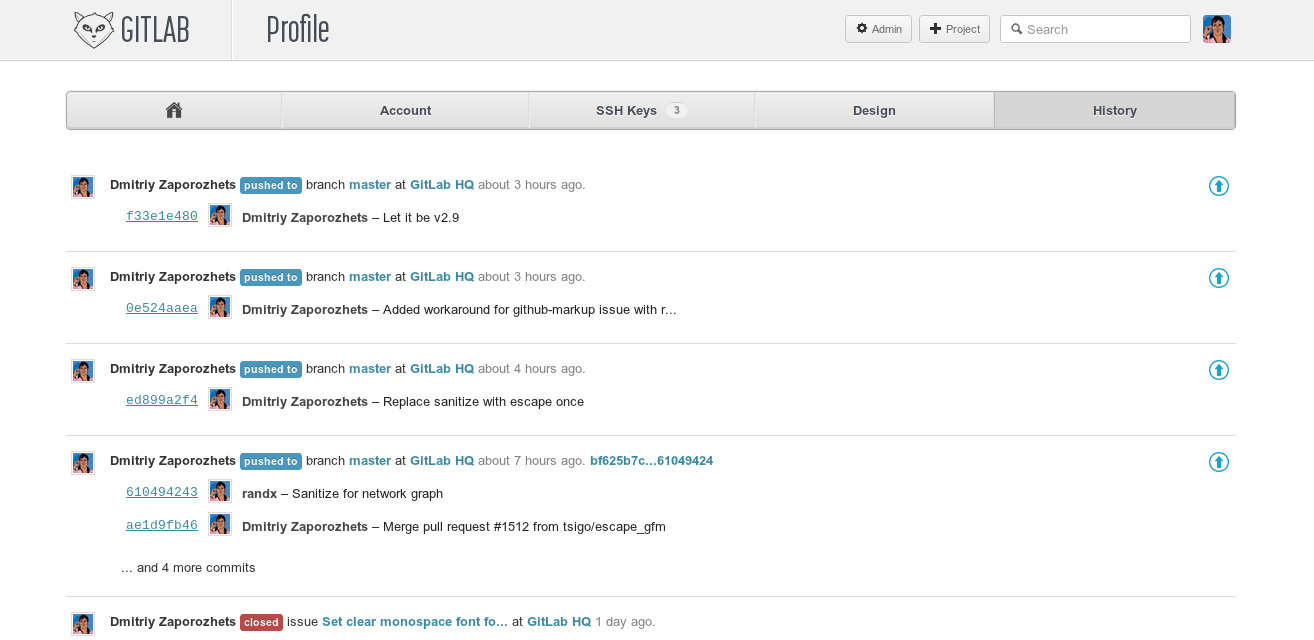
Task: Click 'pushed to' label in first event
Action: pyautogui.click(x=271, y=185)
